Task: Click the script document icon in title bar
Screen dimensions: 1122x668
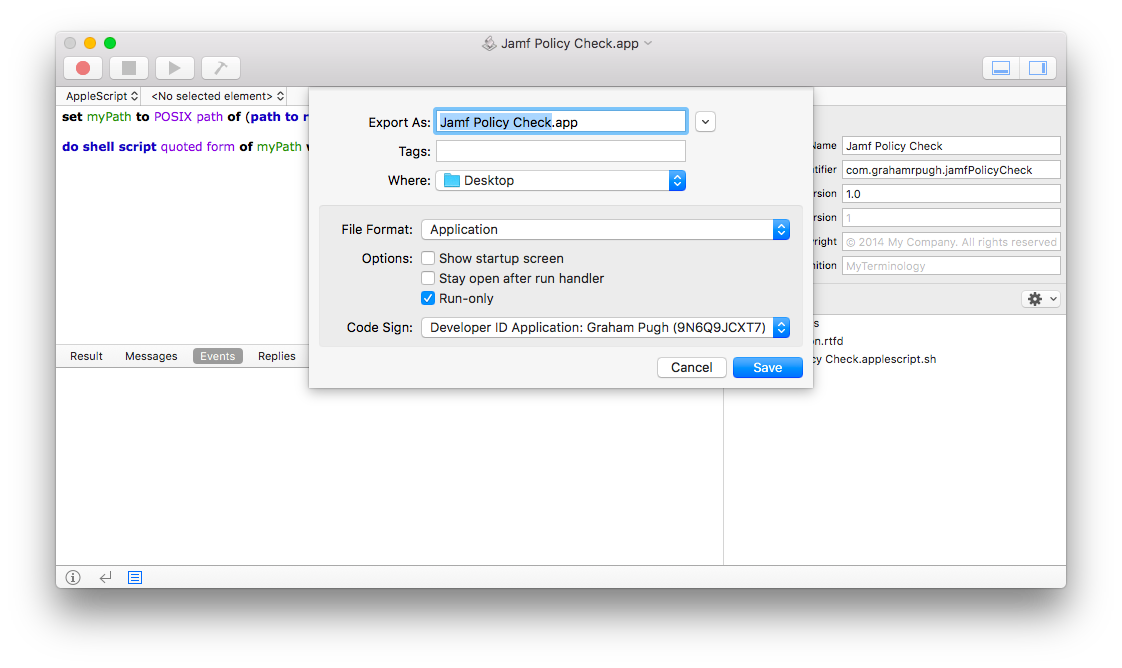Action: (489, 44)
